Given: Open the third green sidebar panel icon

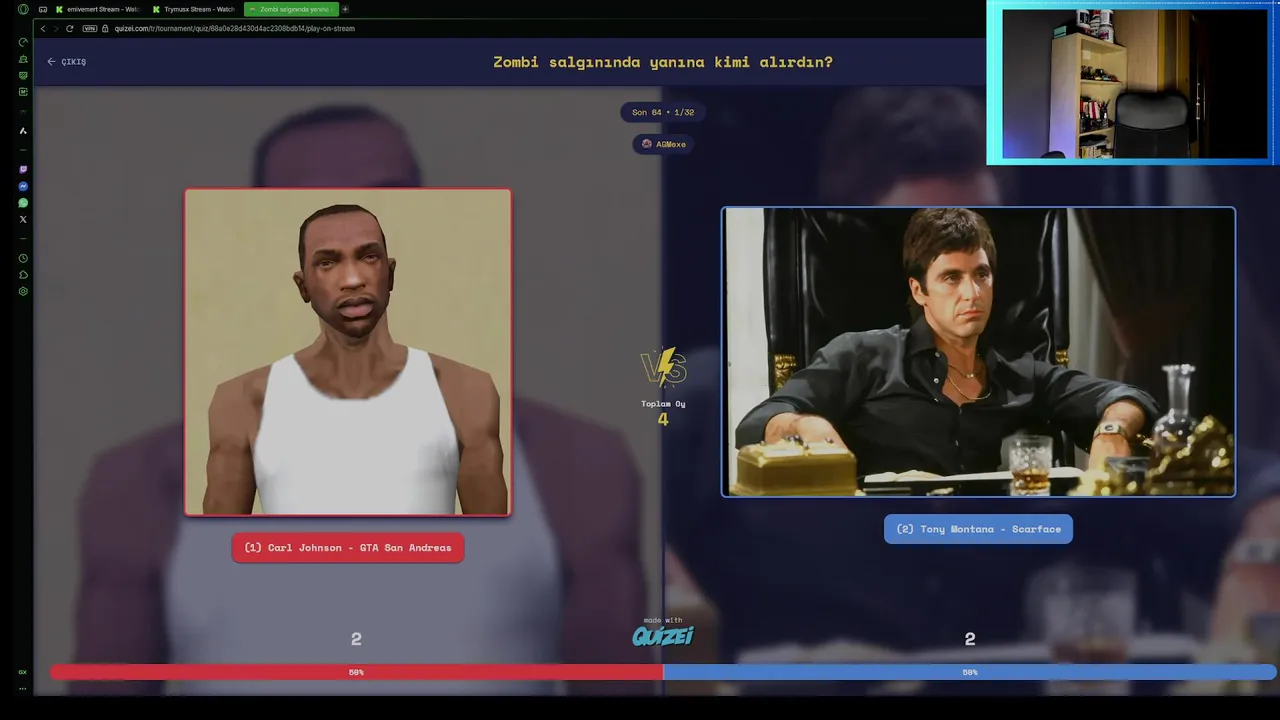Looking at the screenshot, I should 23,75.
